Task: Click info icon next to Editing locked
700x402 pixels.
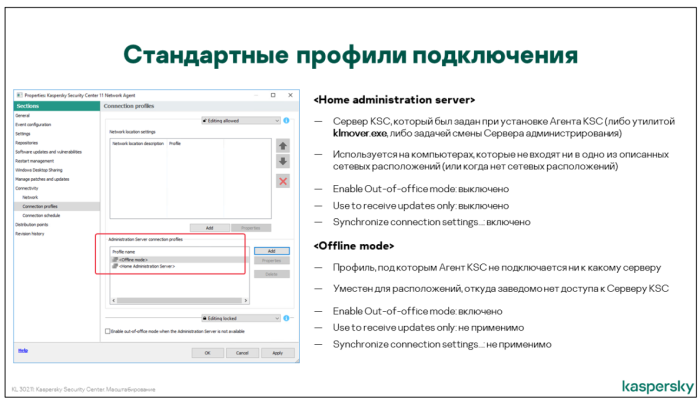Action: point(286,318)
